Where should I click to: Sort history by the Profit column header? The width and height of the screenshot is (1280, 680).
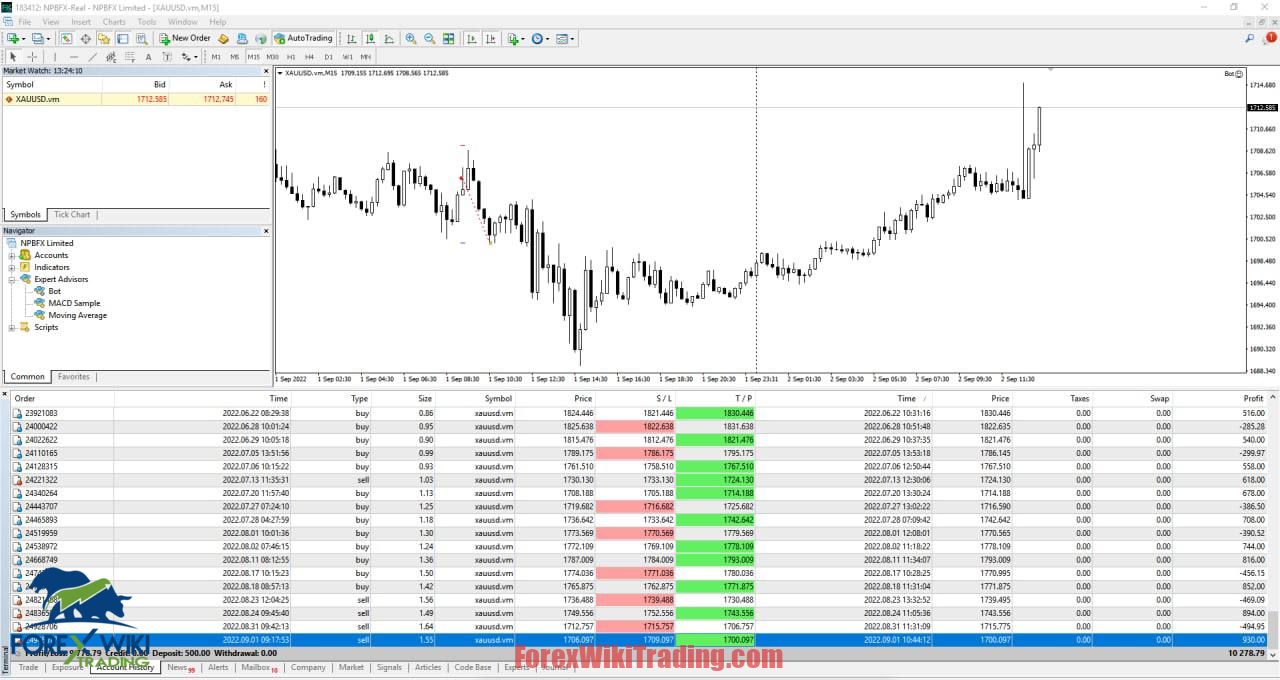pos(1253,398)
